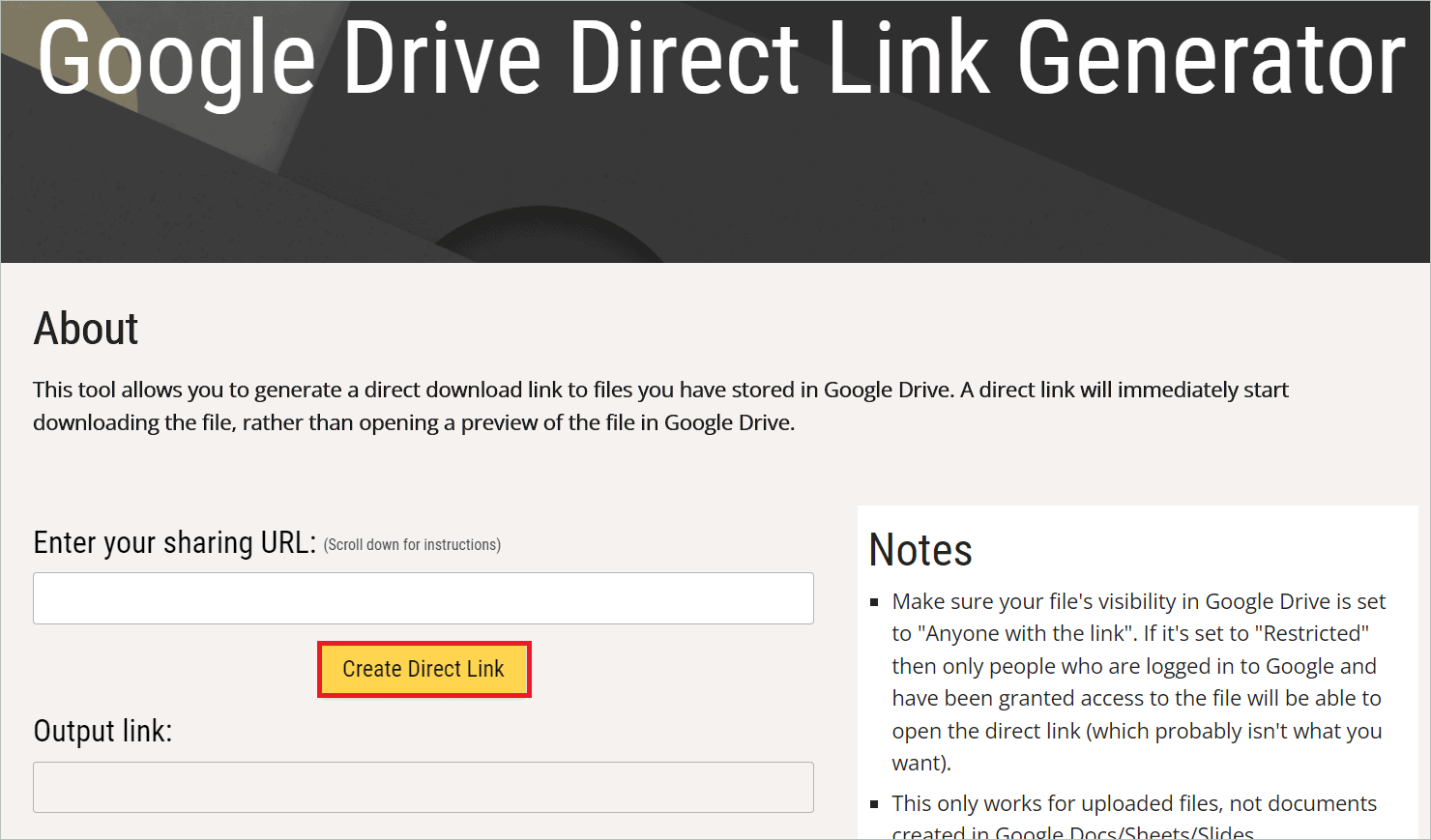Image resolution: width=1431 pixels, height=840 pixels.
Task: Click the empty sharing URL text box
Action: tap(423, 597)
